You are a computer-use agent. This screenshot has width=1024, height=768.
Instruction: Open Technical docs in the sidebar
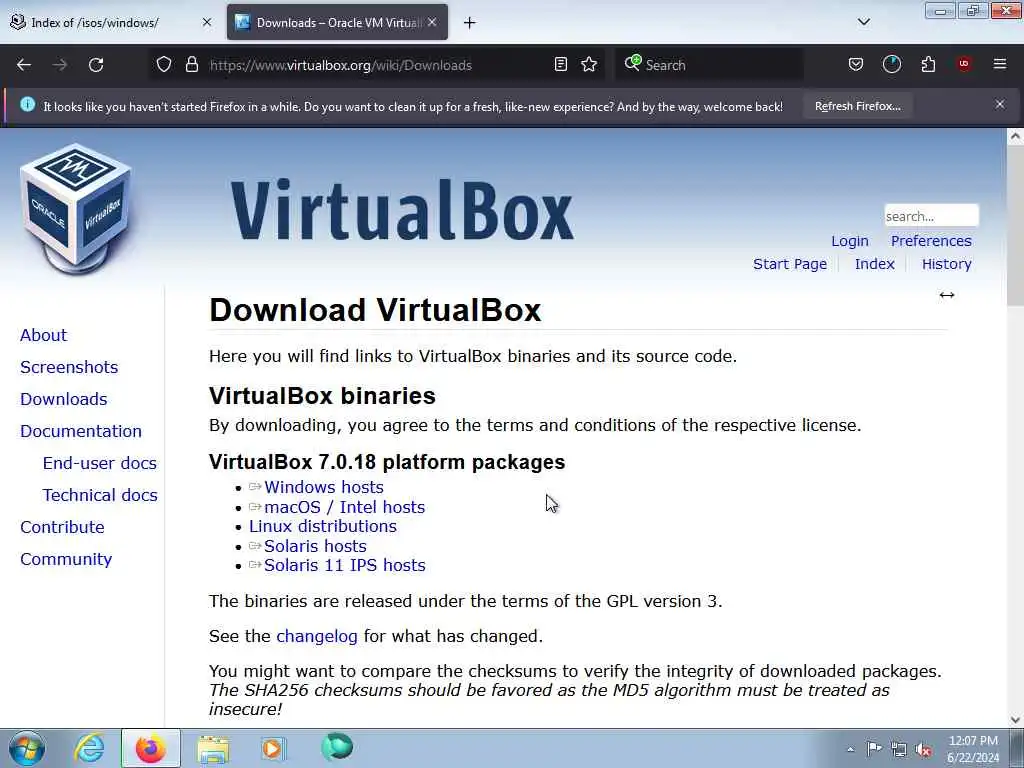click(100, 495)
